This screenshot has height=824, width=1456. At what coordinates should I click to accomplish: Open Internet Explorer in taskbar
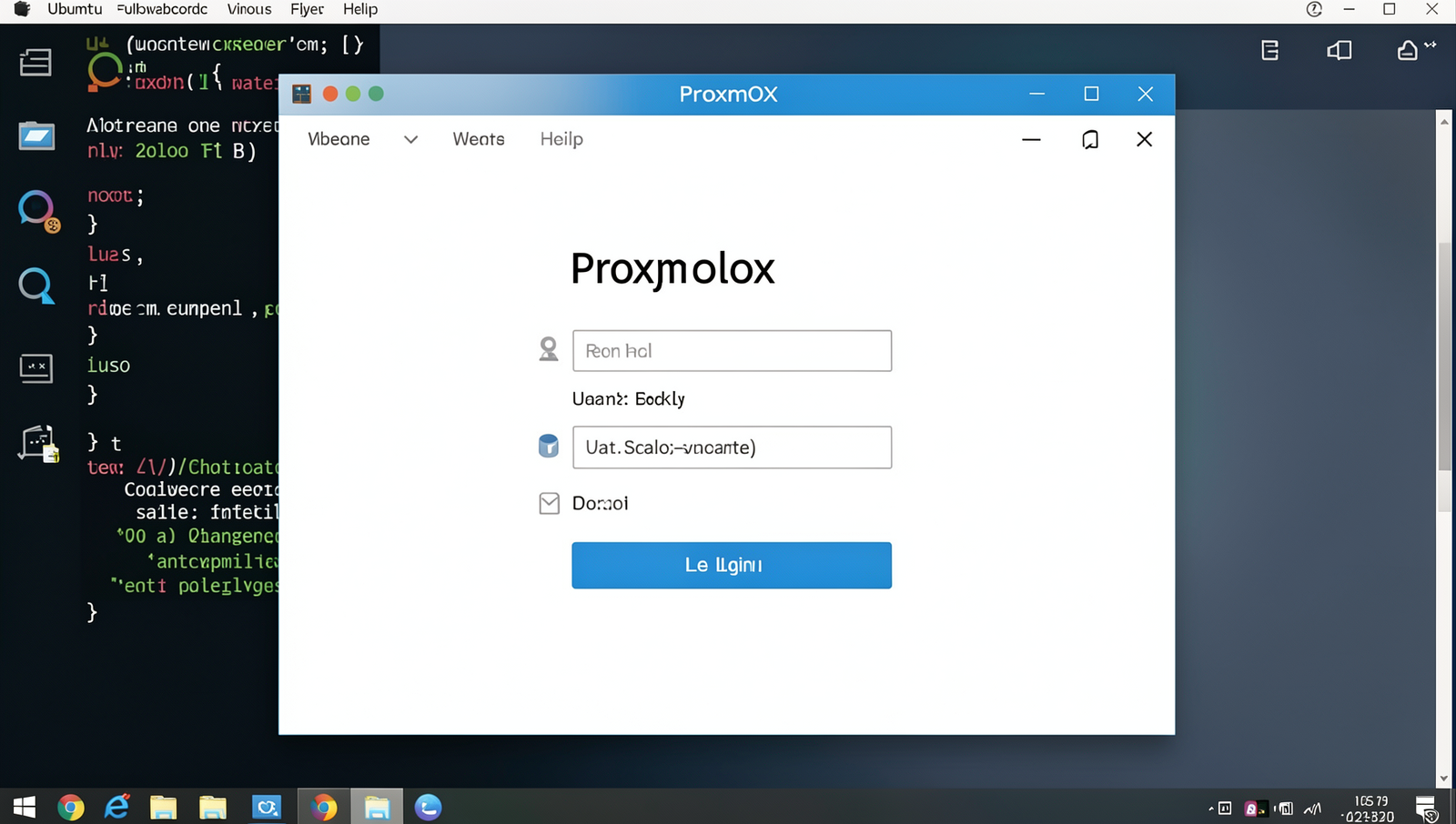(117, 807)
